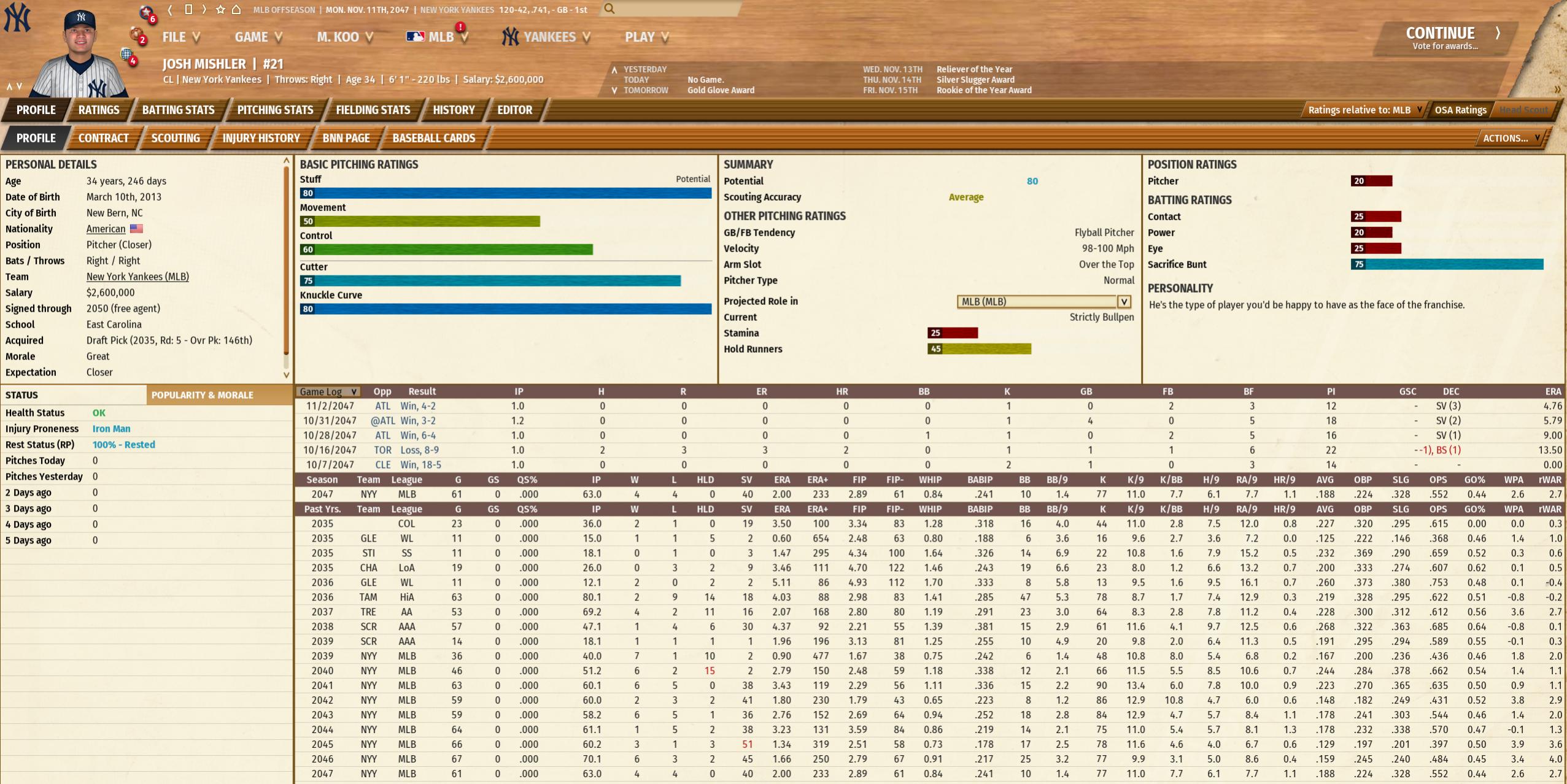Click the Stuff rating bar
This screenshot has height=784, width=1567.
(x=505, y=193)
